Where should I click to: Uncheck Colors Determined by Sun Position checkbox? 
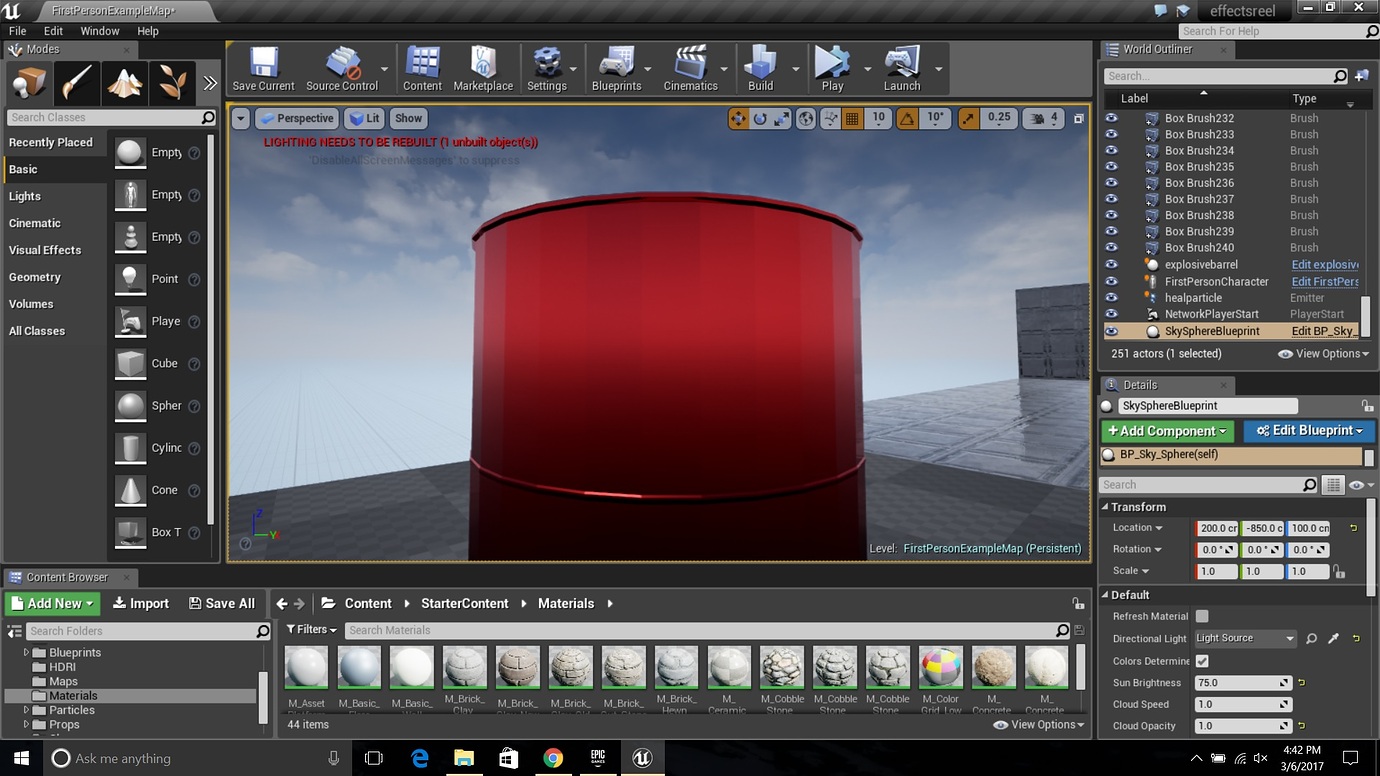1202,661
